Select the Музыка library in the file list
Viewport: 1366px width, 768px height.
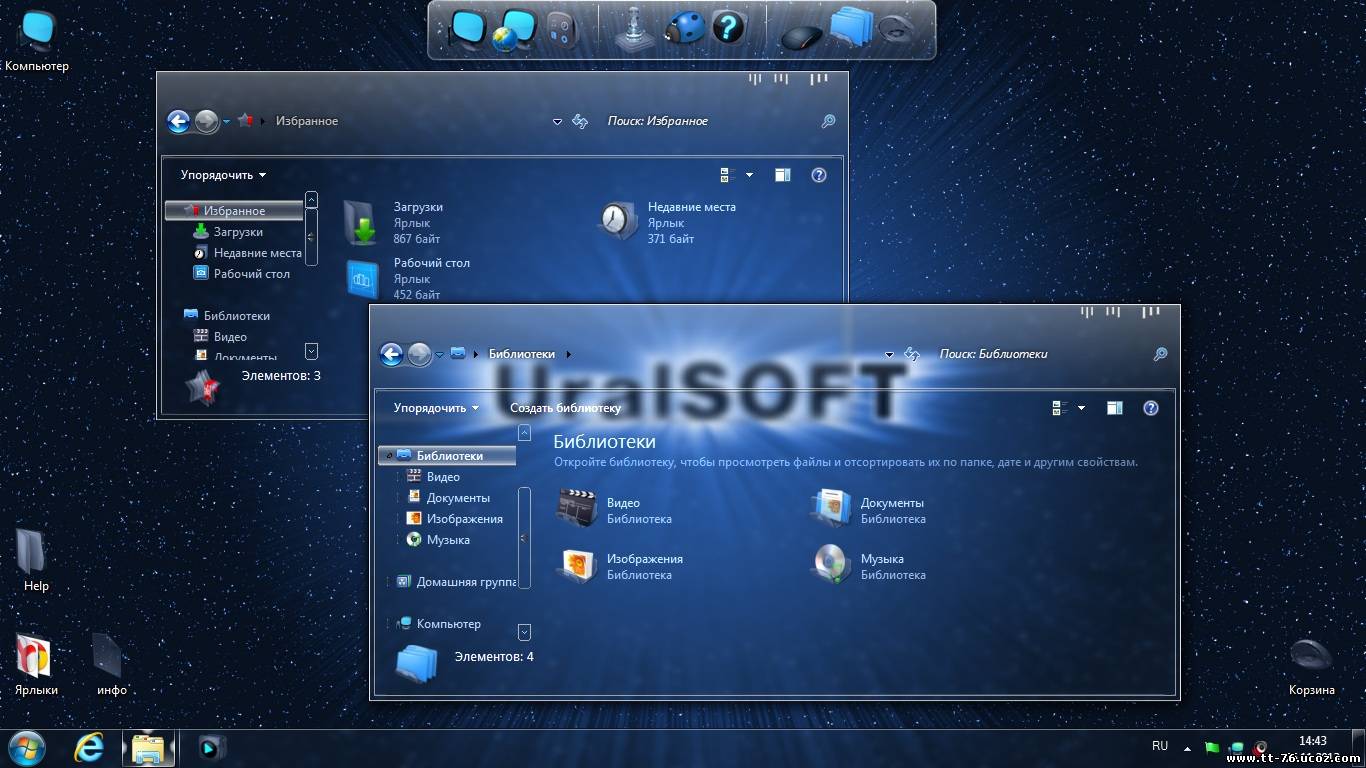point(868,566)
